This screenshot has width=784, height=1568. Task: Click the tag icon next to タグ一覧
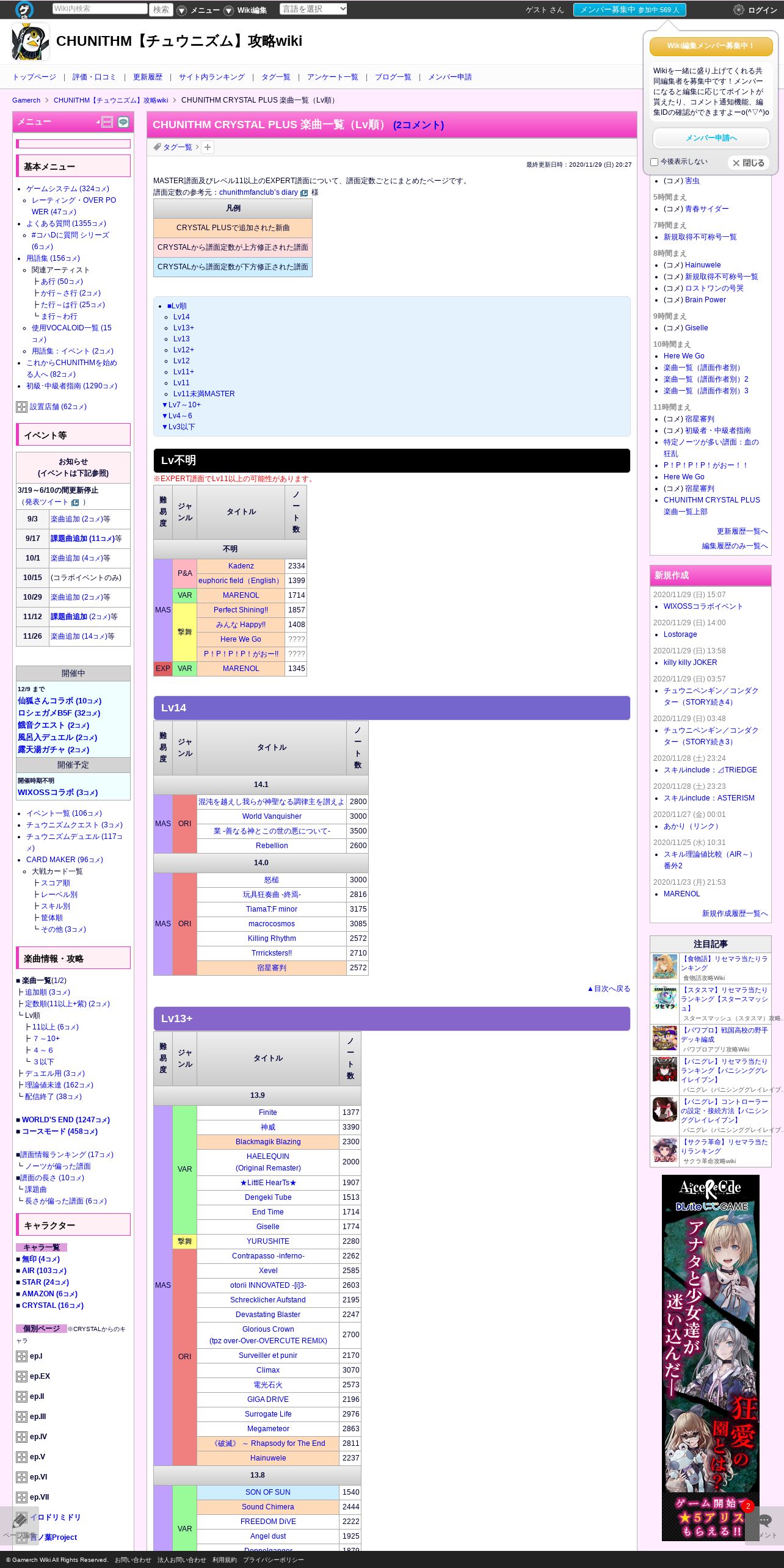(x=158, y=147)
